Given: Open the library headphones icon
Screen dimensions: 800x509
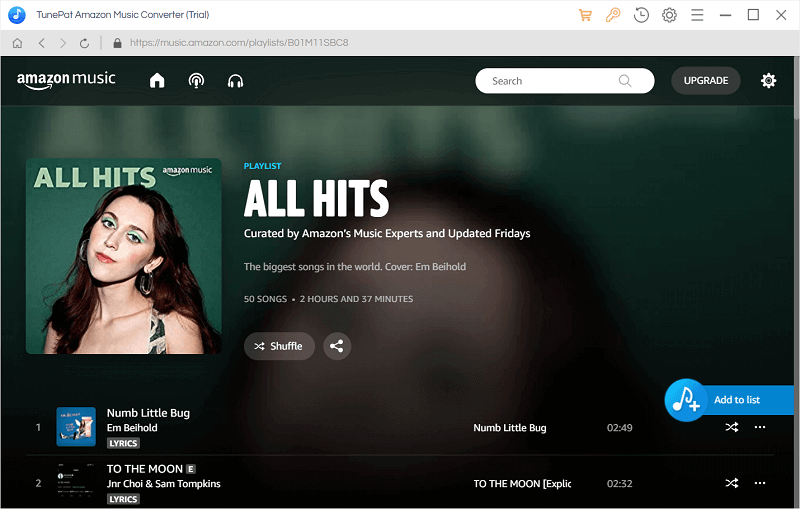Looking at the screenshot, I should pos(236,81).
